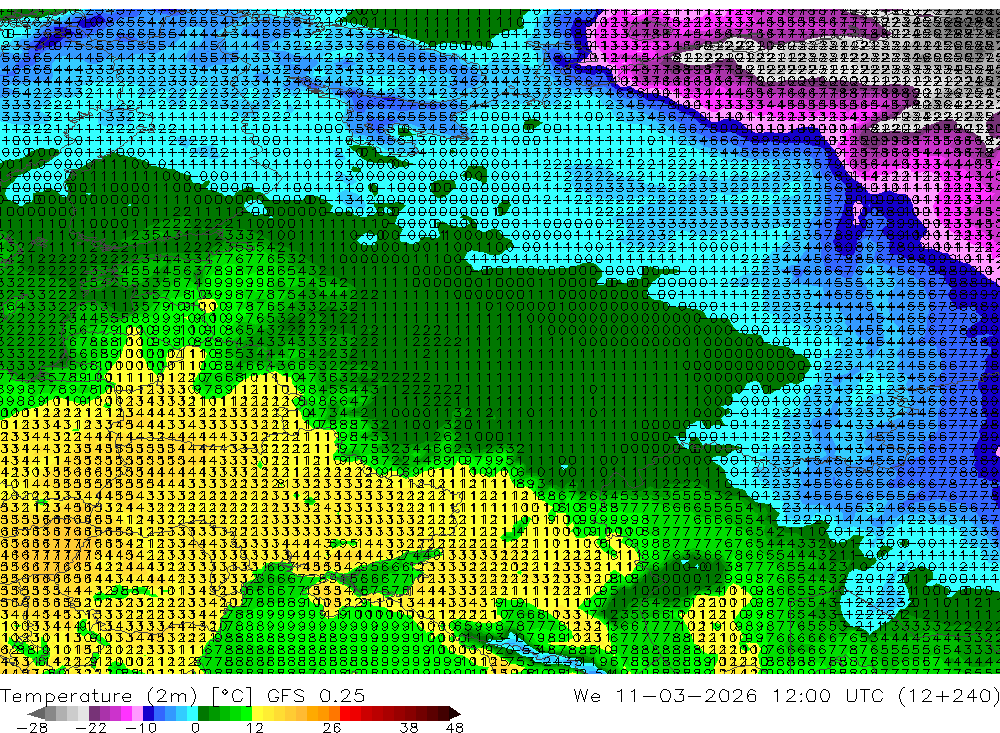Screen dimensions: 1000x733
Task: Click the 12 label on the color scale
Action: coord(255,728)
